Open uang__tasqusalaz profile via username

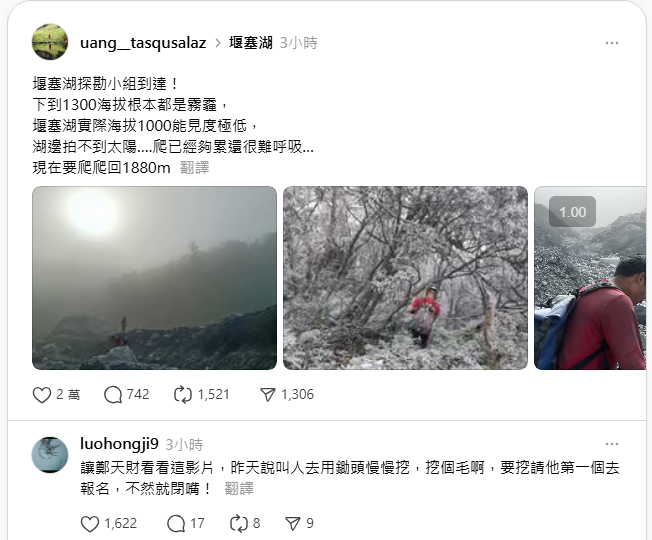[x=143, y=43]
